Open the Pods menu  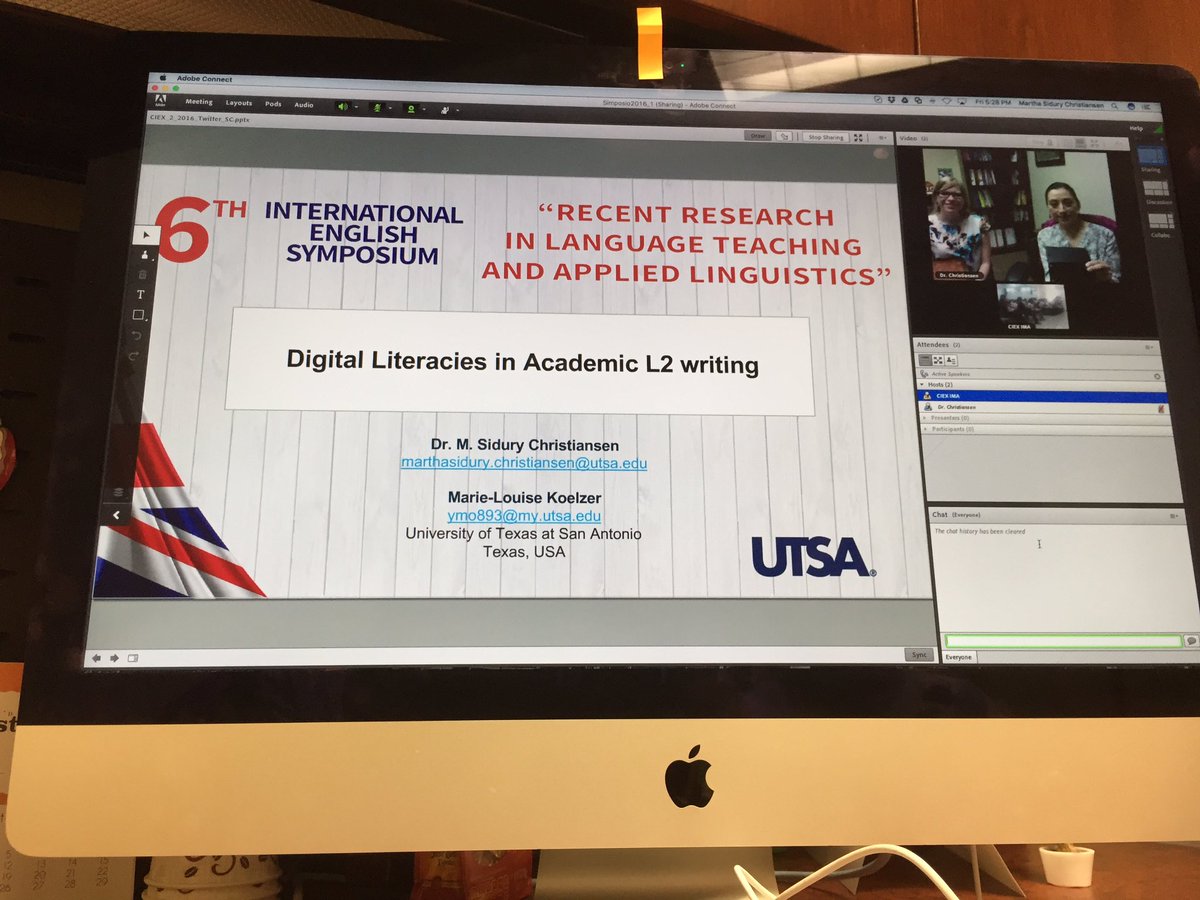[x=273, y=104]
